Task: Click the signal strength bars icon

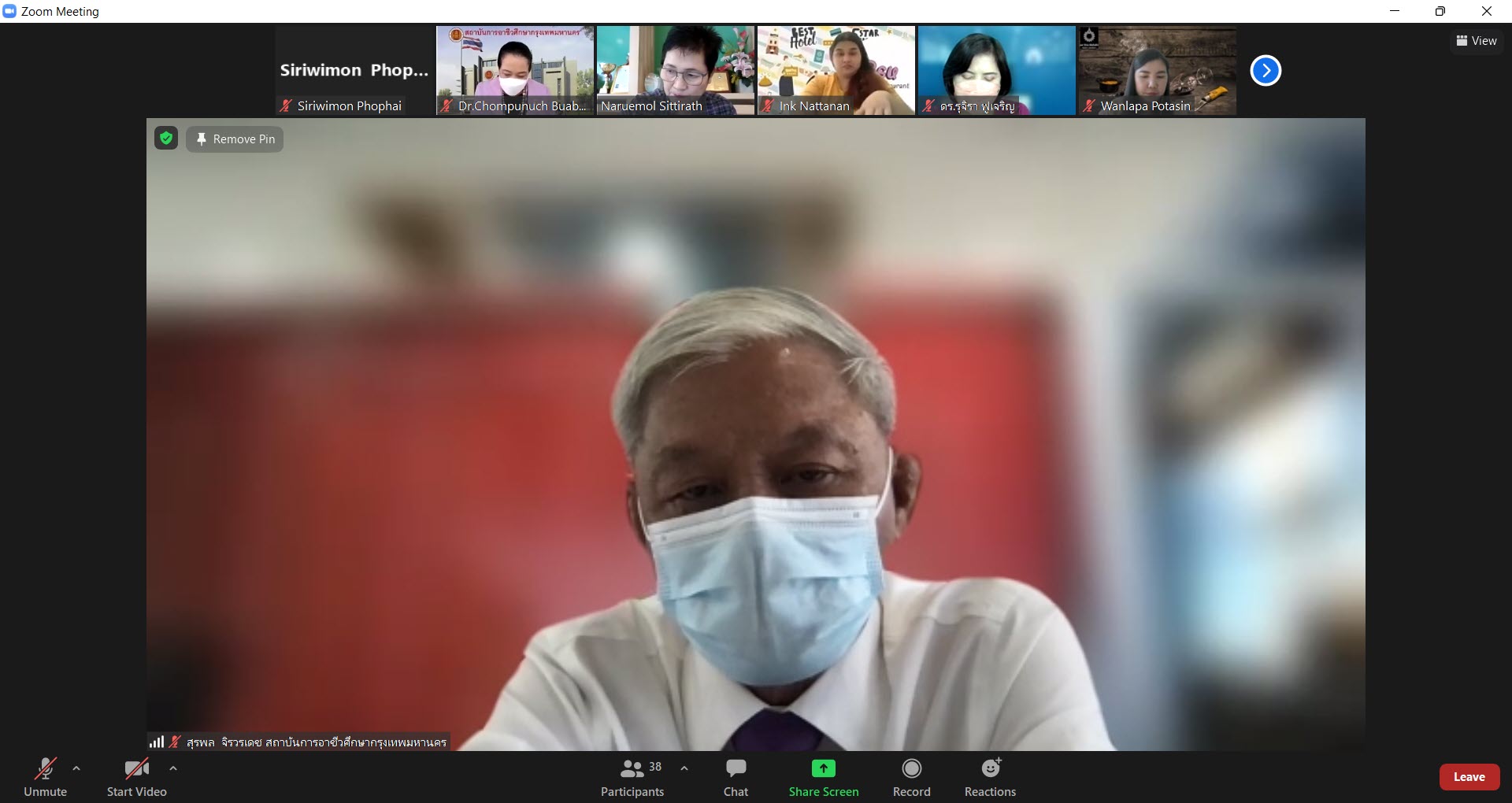Action: click(x=157, y=742)
